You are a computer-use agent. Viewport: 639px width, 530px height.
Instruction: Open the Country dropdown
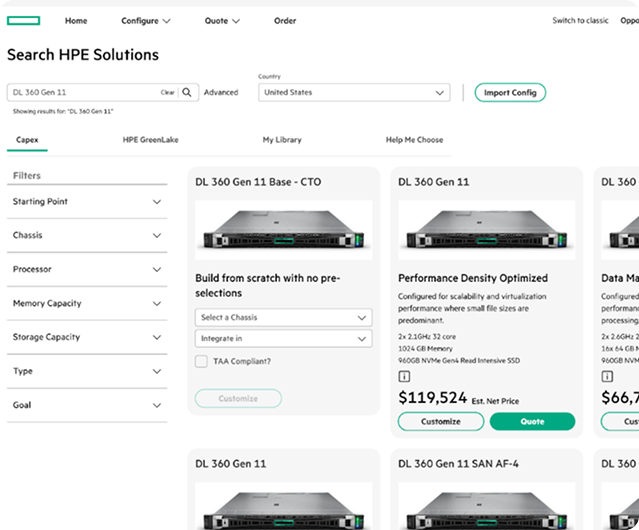click(x=354, y=92)
